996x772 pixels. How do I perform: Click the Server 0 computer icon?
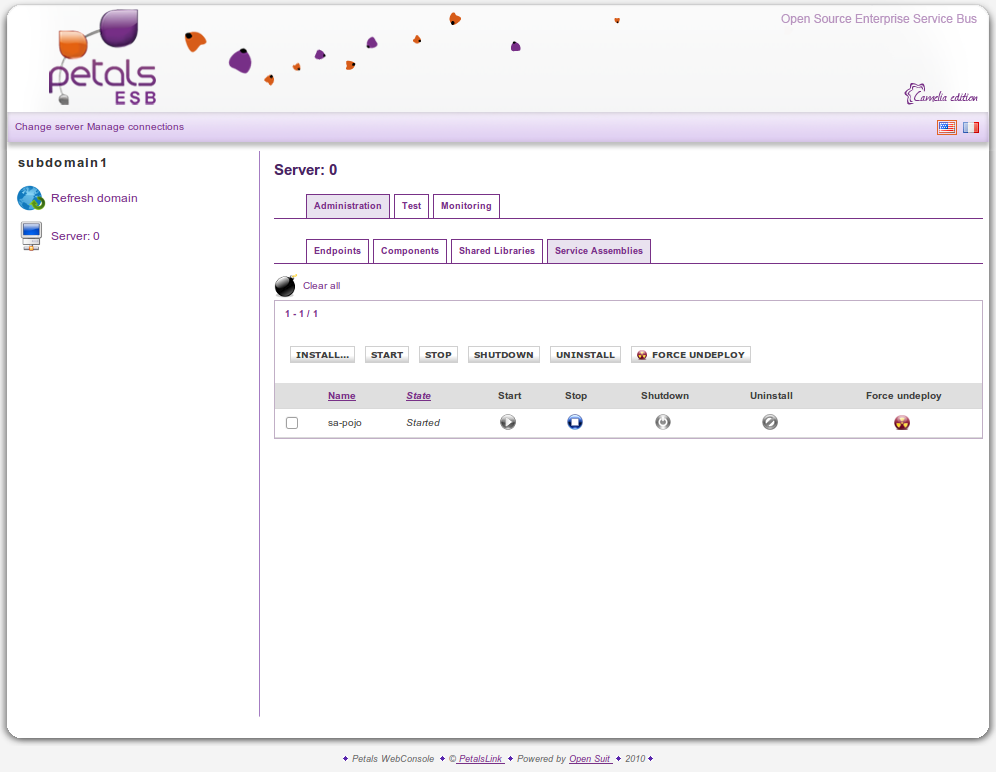pyautogui.click(x=31, y=236)
